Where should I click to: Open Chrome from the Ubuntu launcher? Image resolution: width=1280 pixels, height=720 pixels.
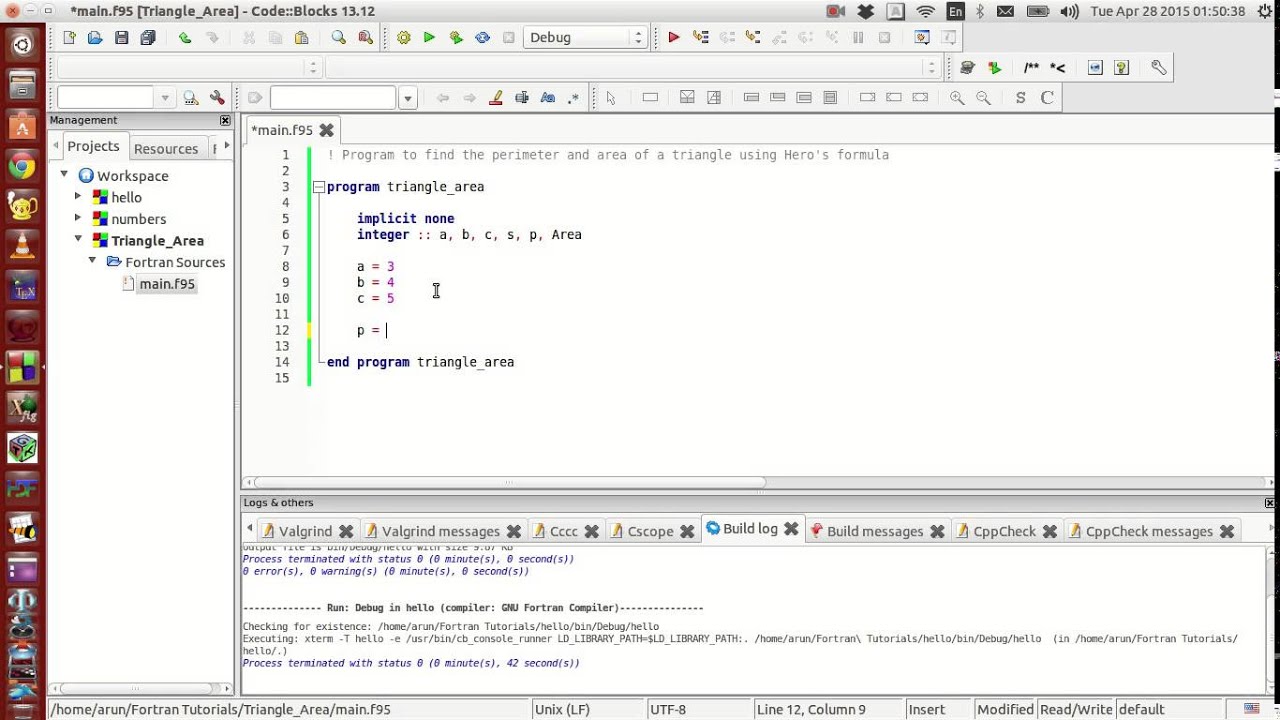click(21, 167)
